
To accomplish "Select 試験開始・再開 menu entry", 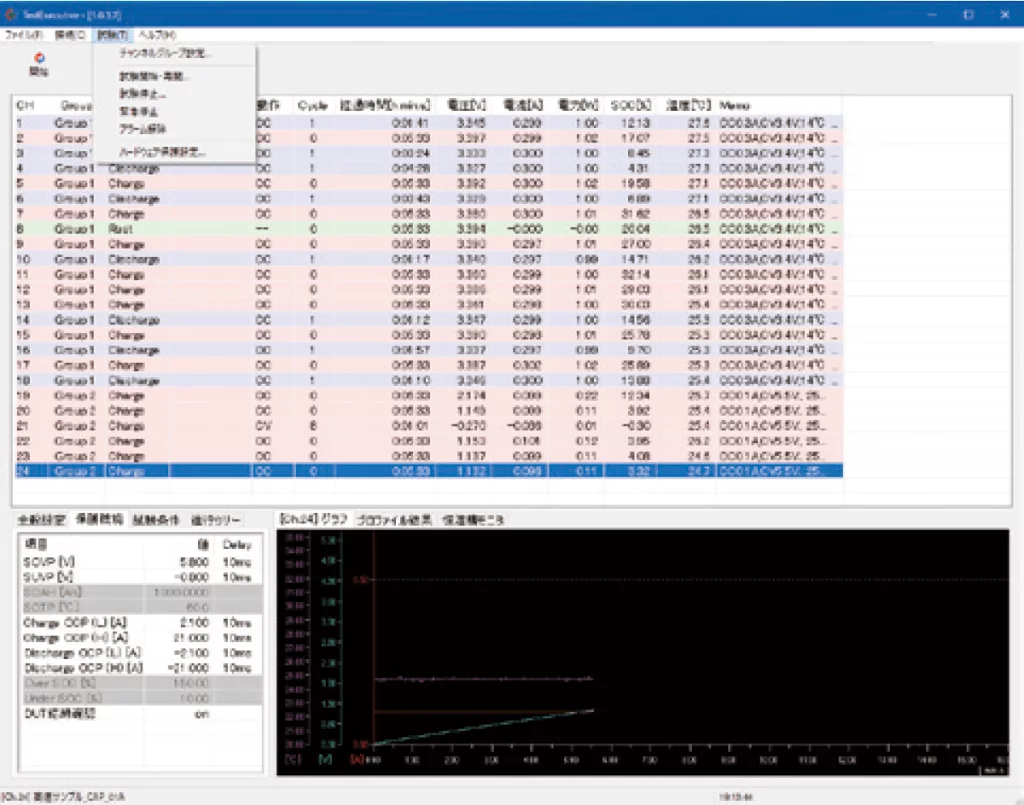I will pos(155,76).
